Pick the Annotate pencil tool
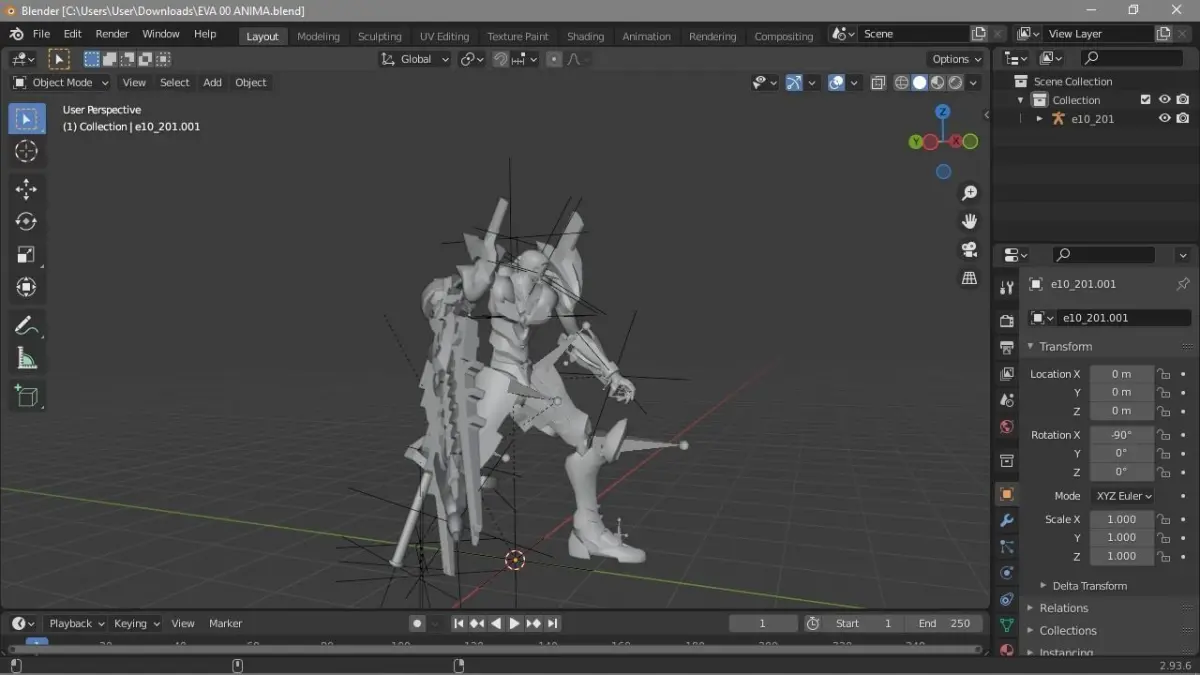Image resolution: width=1200 pixels, height=675 pixels. coord(27,325)
